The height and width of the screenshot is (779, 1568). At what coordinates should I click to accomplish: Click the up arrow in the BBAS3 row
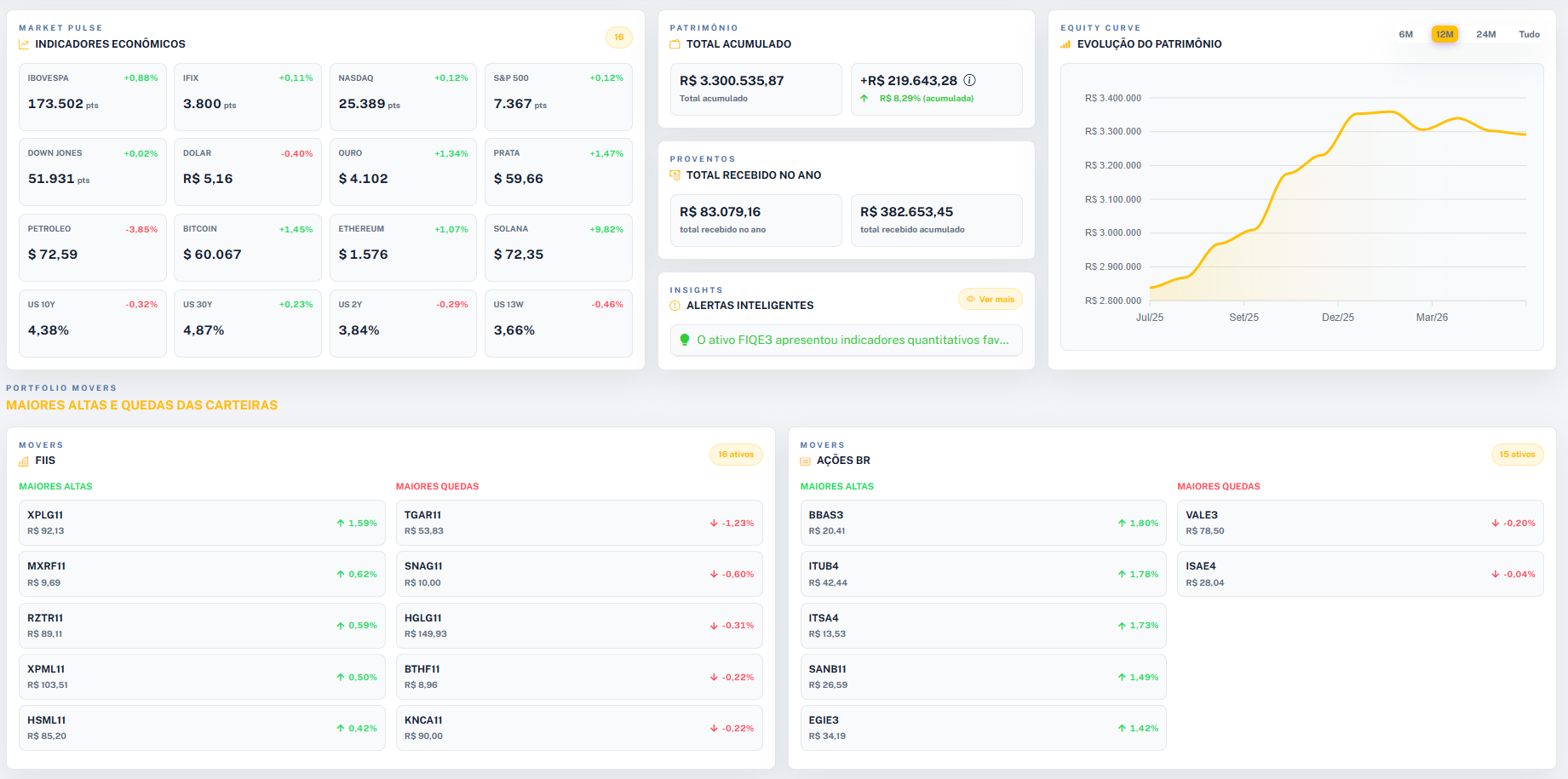pyautogui.click(x=1122, y=523)
